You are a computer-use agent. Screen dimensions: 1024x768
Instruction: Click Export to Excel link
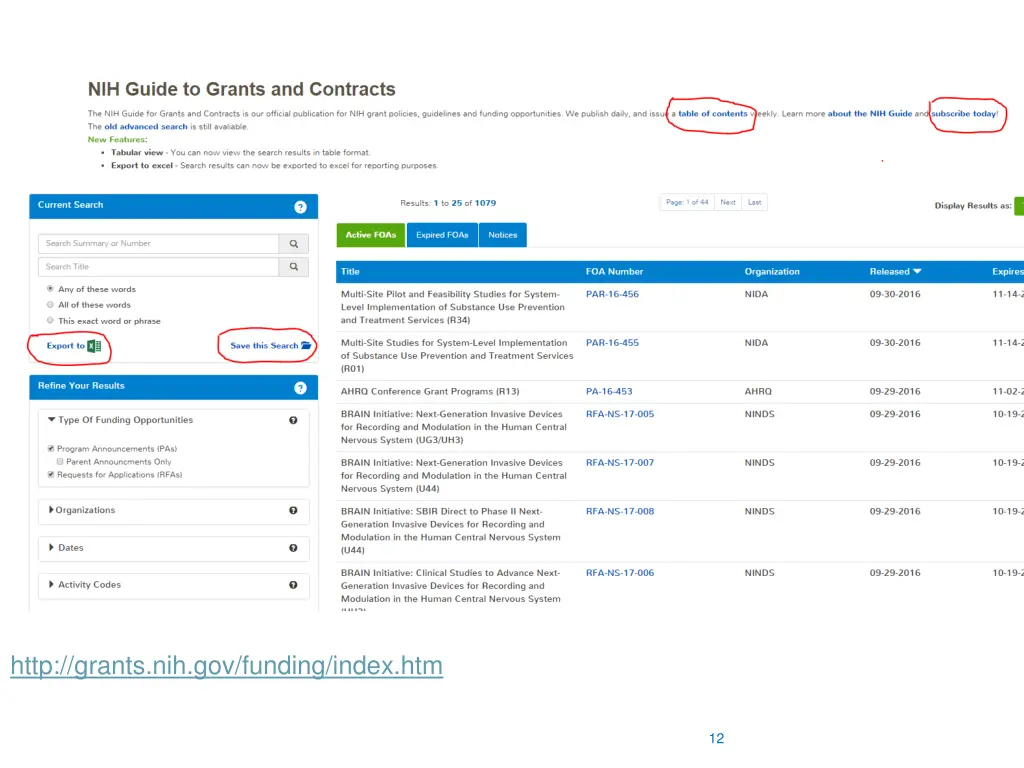[73, 346]
